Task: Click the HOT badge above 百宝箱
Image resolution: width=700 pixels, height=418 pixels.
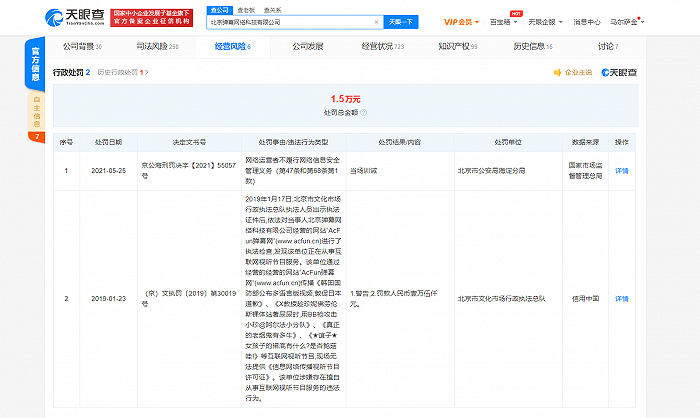Action: click(x=516, y=14)
